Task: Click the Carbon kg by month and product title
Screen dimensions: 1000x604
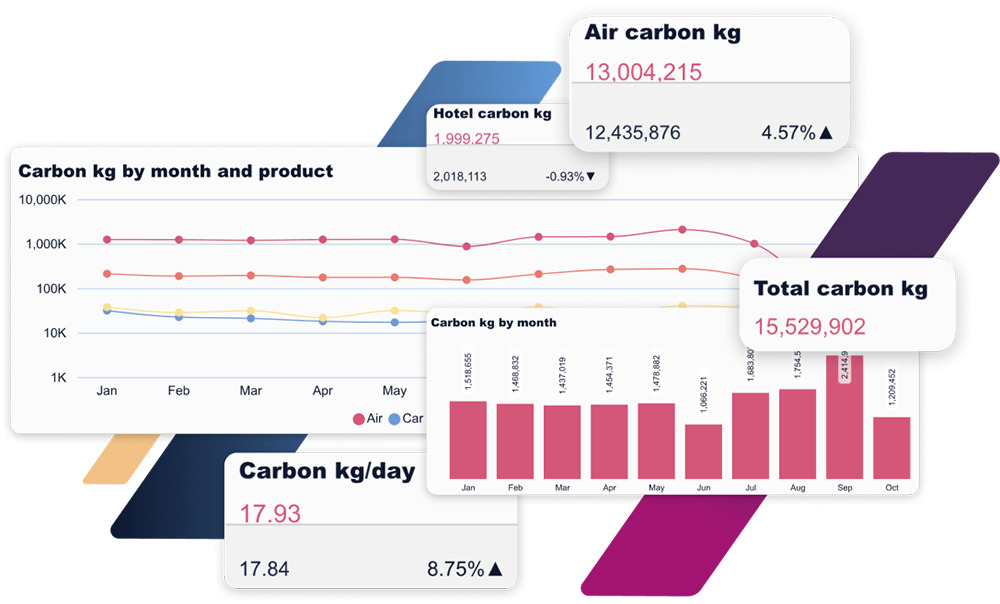Action: coord(176,171)
